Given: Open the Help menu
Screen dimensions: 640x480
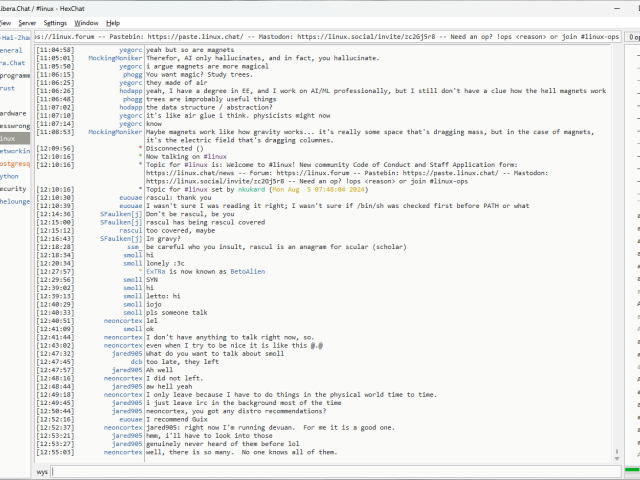Looking at the screenshot, I should click(x=113, y=22).
